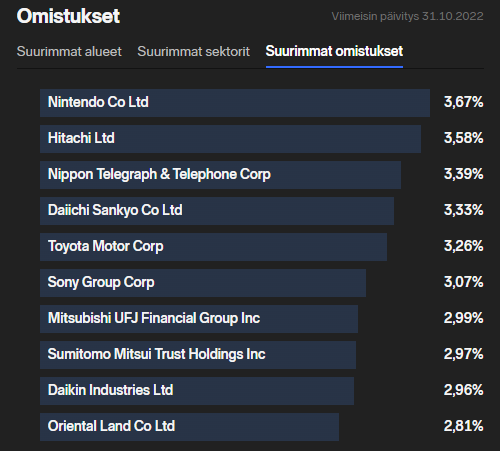Open Sumitomo Mitsui Trust Holdings Inc entry
The height and width of the screenshot is (451, 500).
pos(198,355)
